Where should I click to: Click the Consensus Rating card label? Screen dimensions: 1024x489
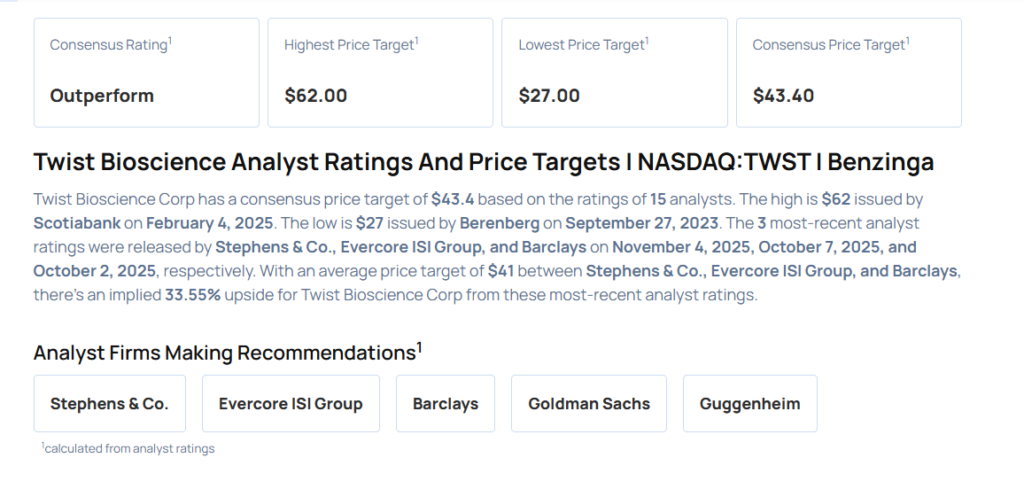tap(110, 45)
